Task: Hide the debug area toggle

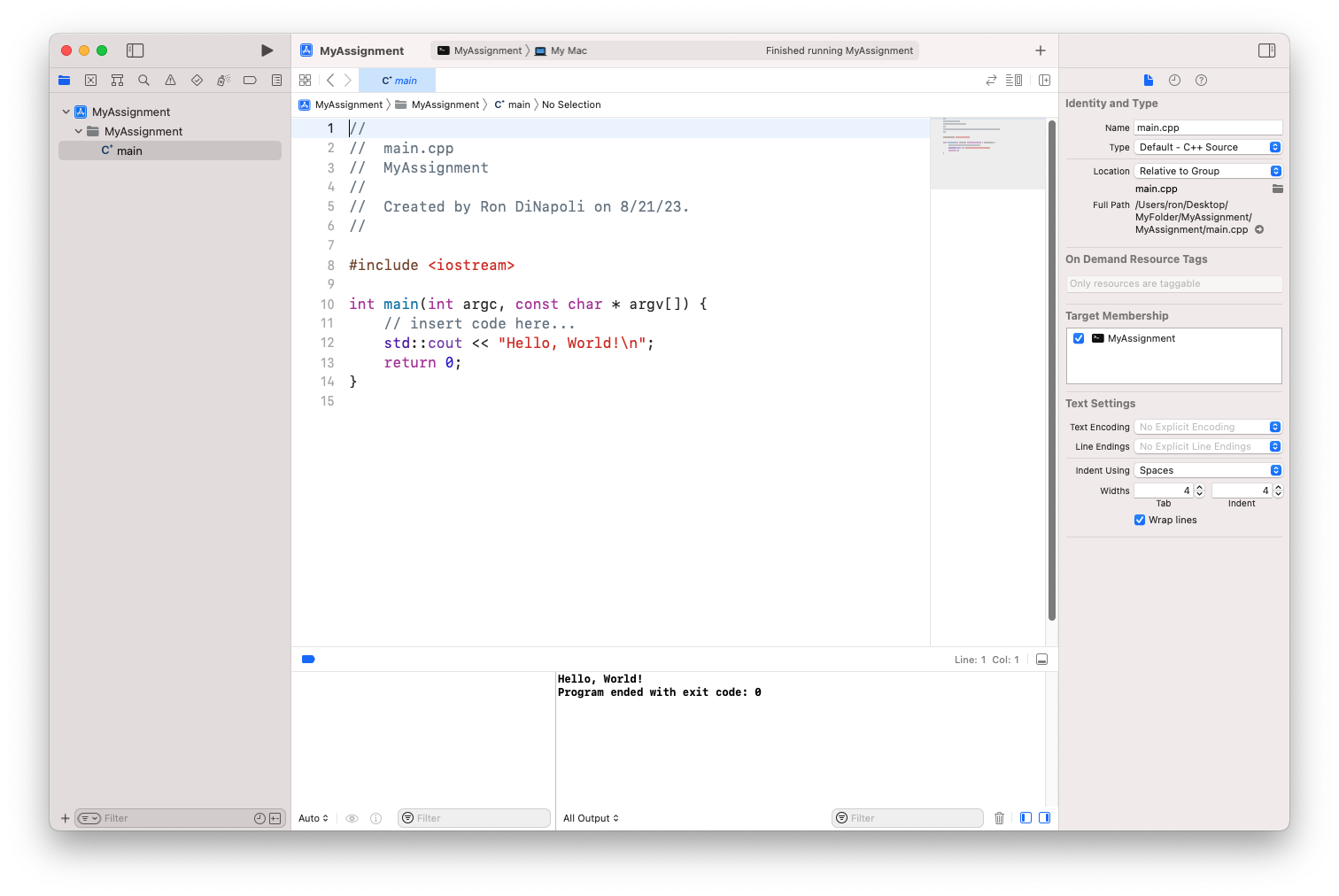Action: click(1041, 660)
